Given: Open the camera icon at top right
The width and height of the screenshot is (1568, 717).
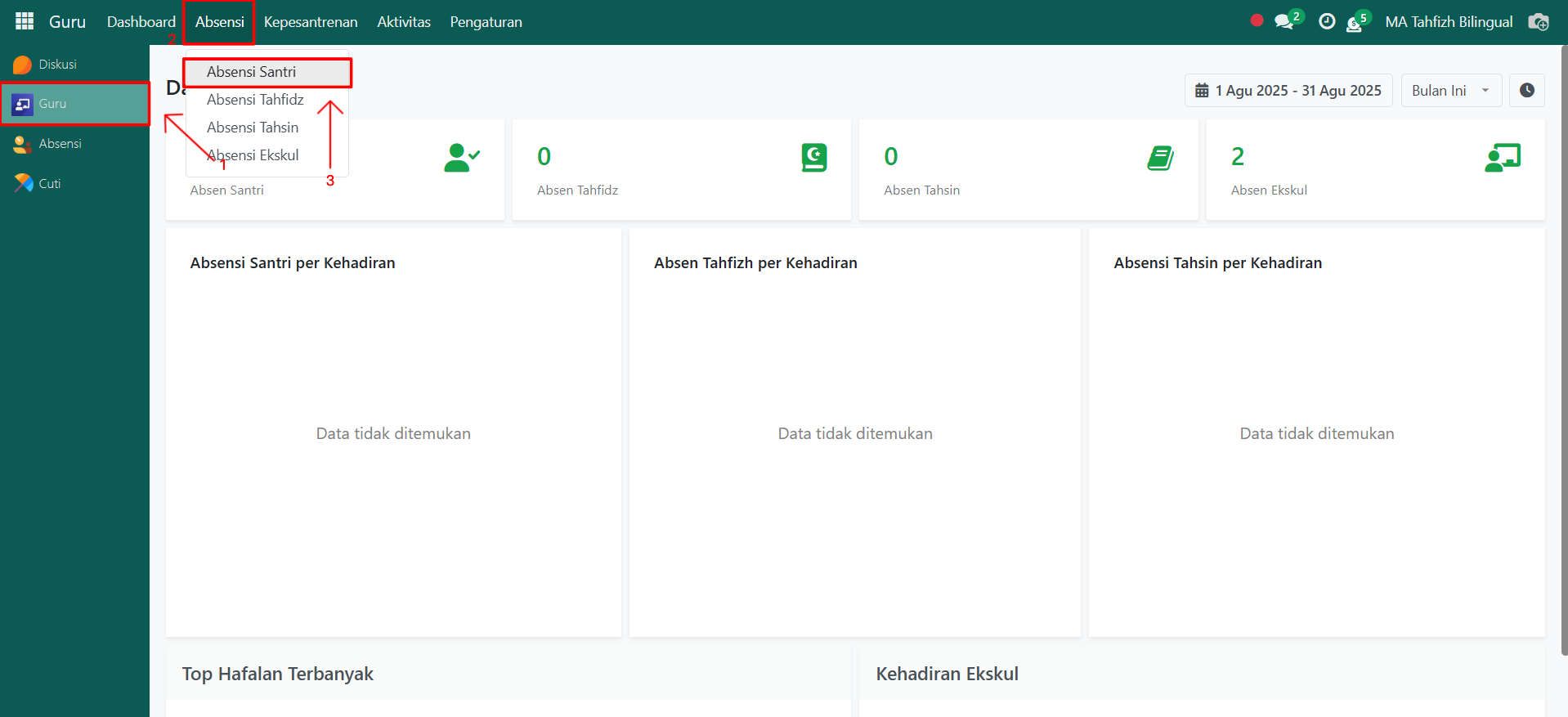Looking at the screenshot, I should pos(1538,22).
